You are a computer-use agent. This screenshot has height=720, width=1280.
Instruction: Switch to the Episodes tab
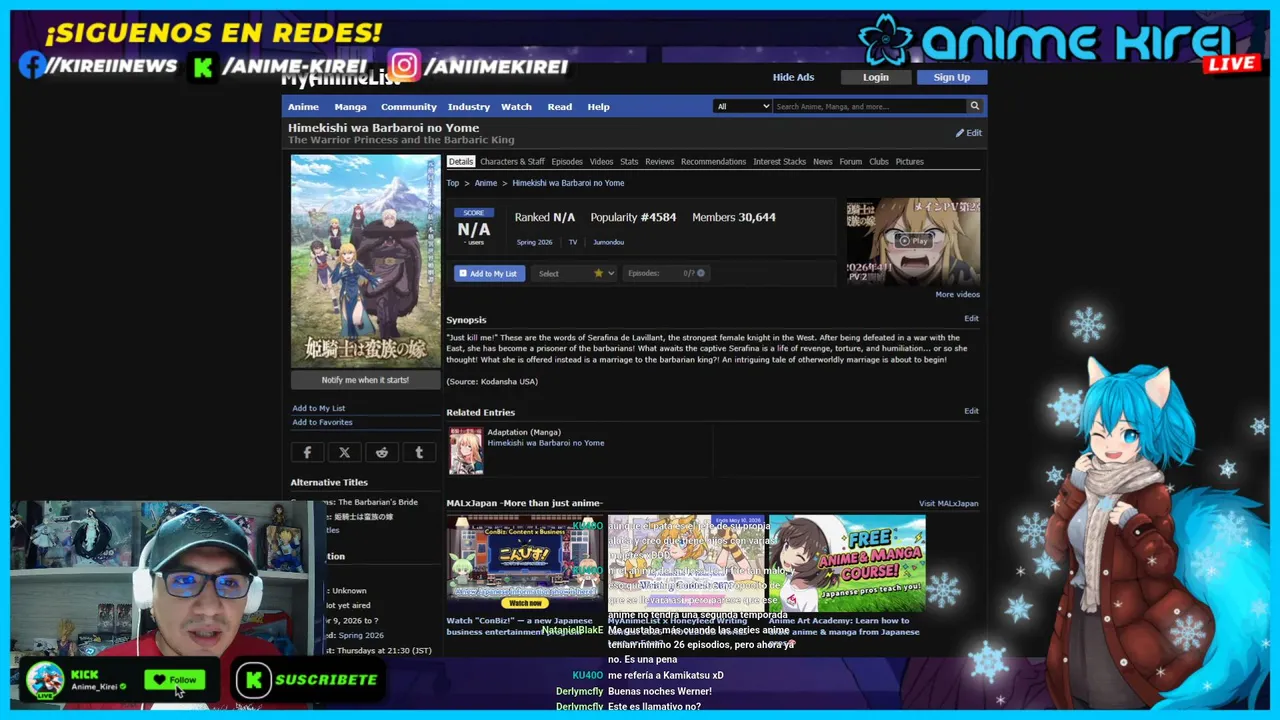(567, 162)
